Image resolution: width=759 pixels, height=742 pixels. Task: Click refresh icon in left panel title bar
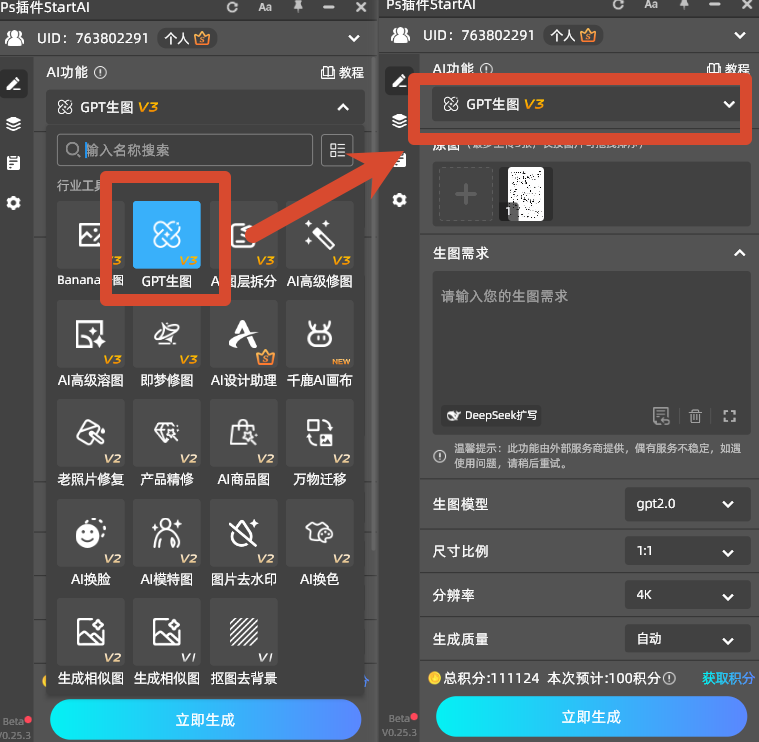pyautogui.click(x=232, y=7)
